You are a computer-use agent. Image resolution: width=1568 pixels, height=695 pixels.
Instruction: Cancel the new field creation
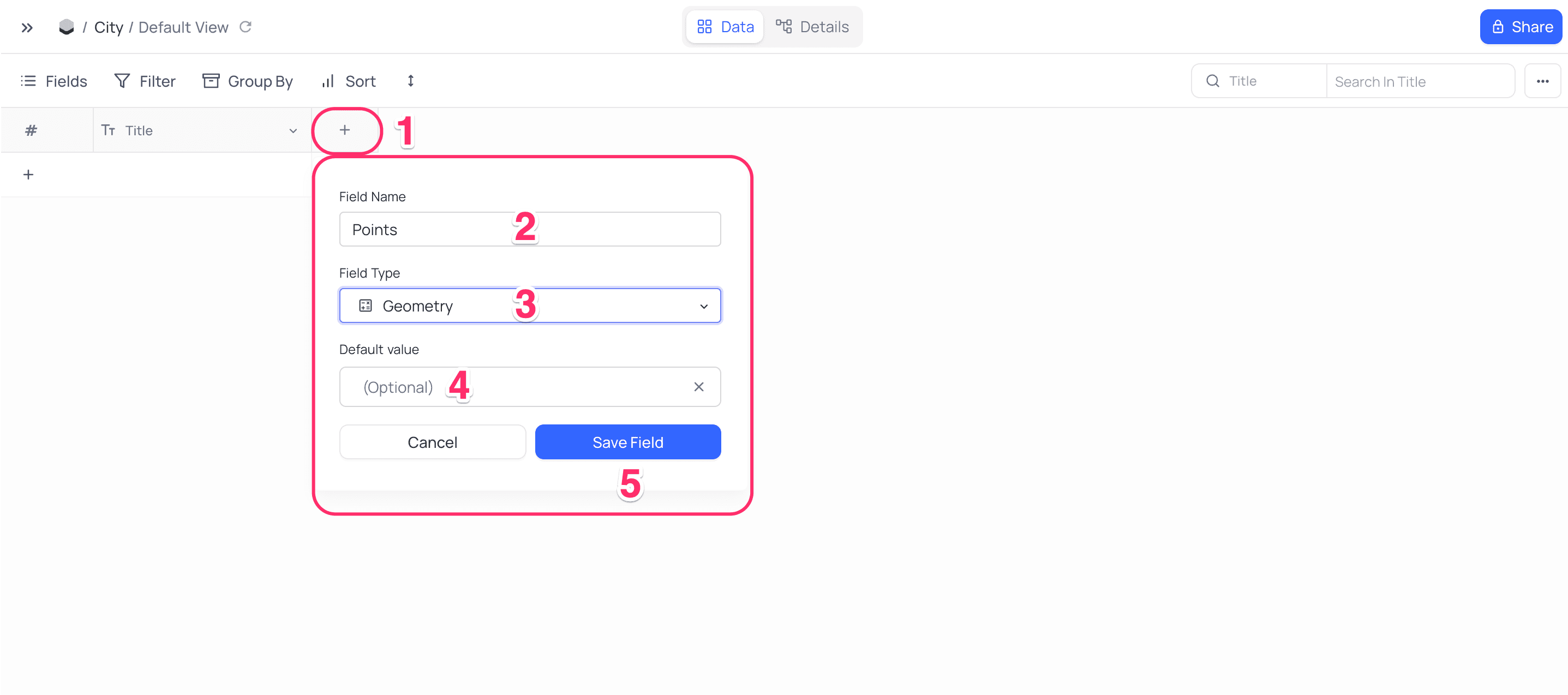pyautogui.click(x=432, y=442)
